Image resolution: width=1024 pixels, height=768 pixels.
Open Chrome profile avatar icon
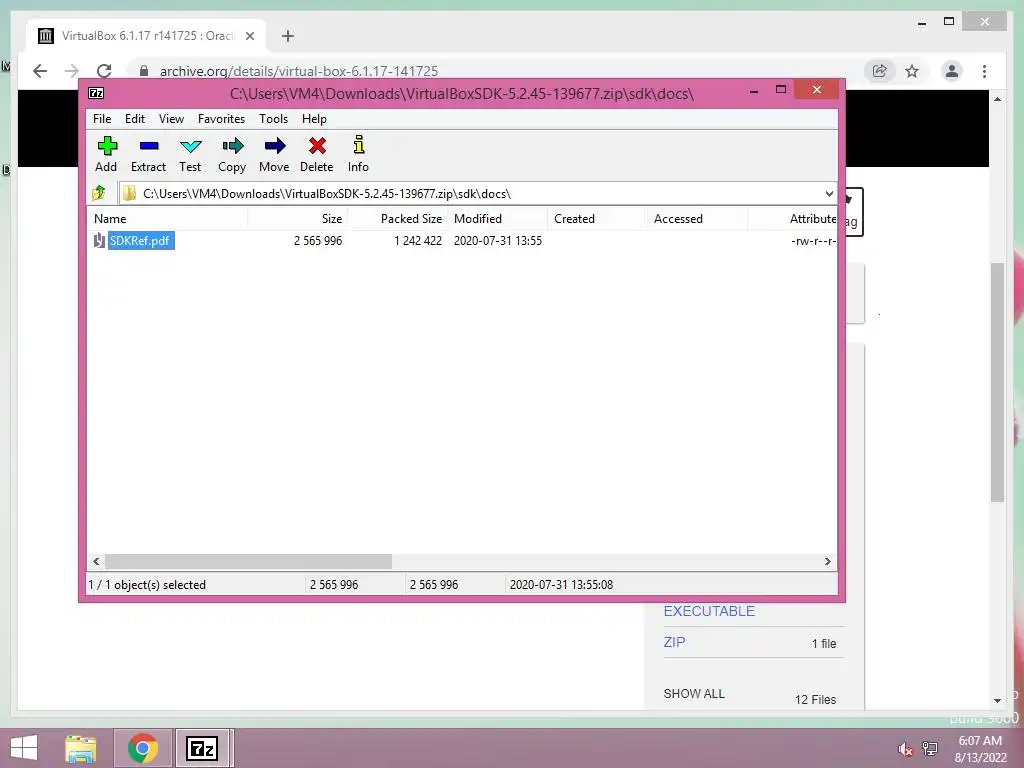click(952, 71)
